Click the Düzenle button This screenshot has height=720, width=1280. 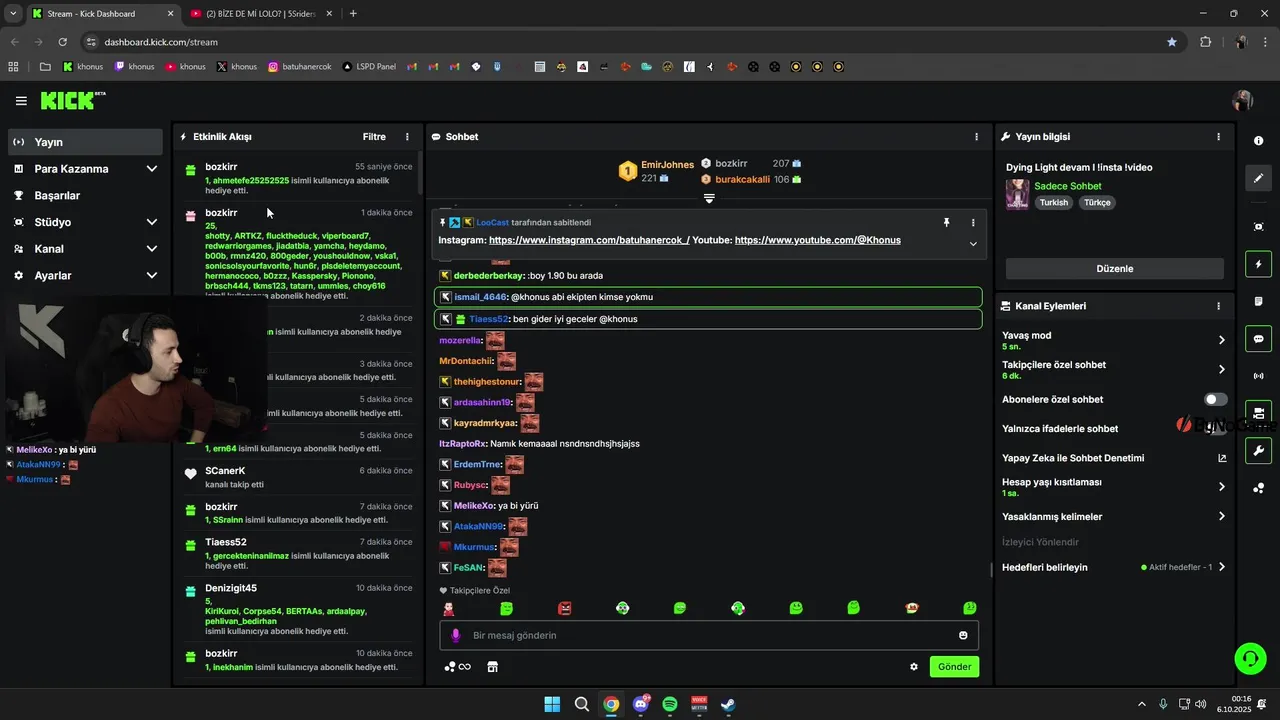tap(1114, 269)
